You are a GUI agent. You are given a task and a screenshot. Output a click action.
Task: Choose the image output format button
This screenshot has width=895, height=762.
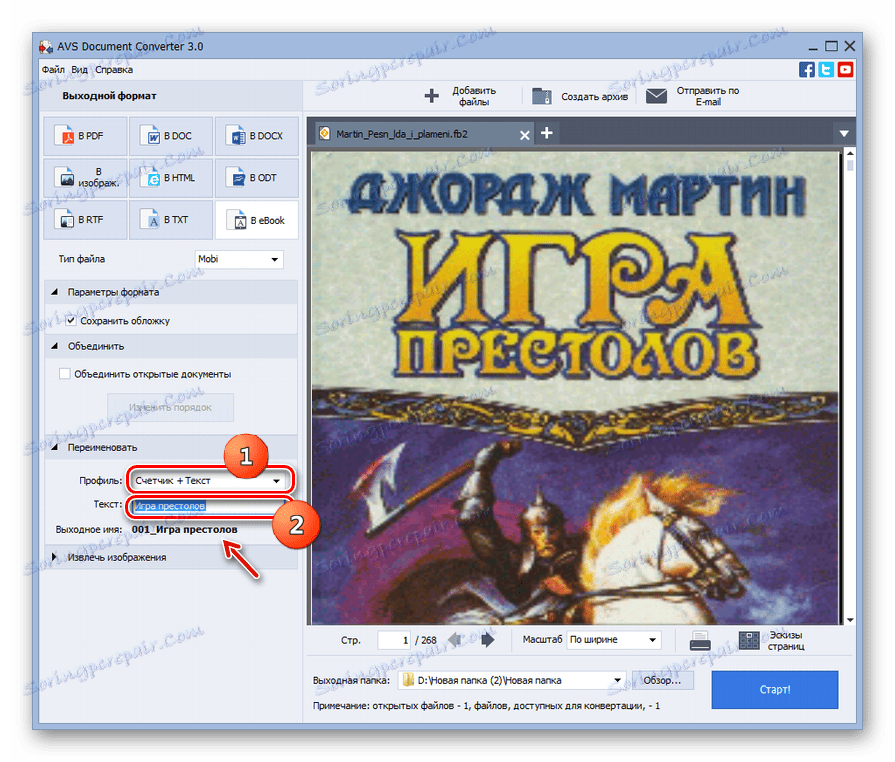[x=85, y=178]
